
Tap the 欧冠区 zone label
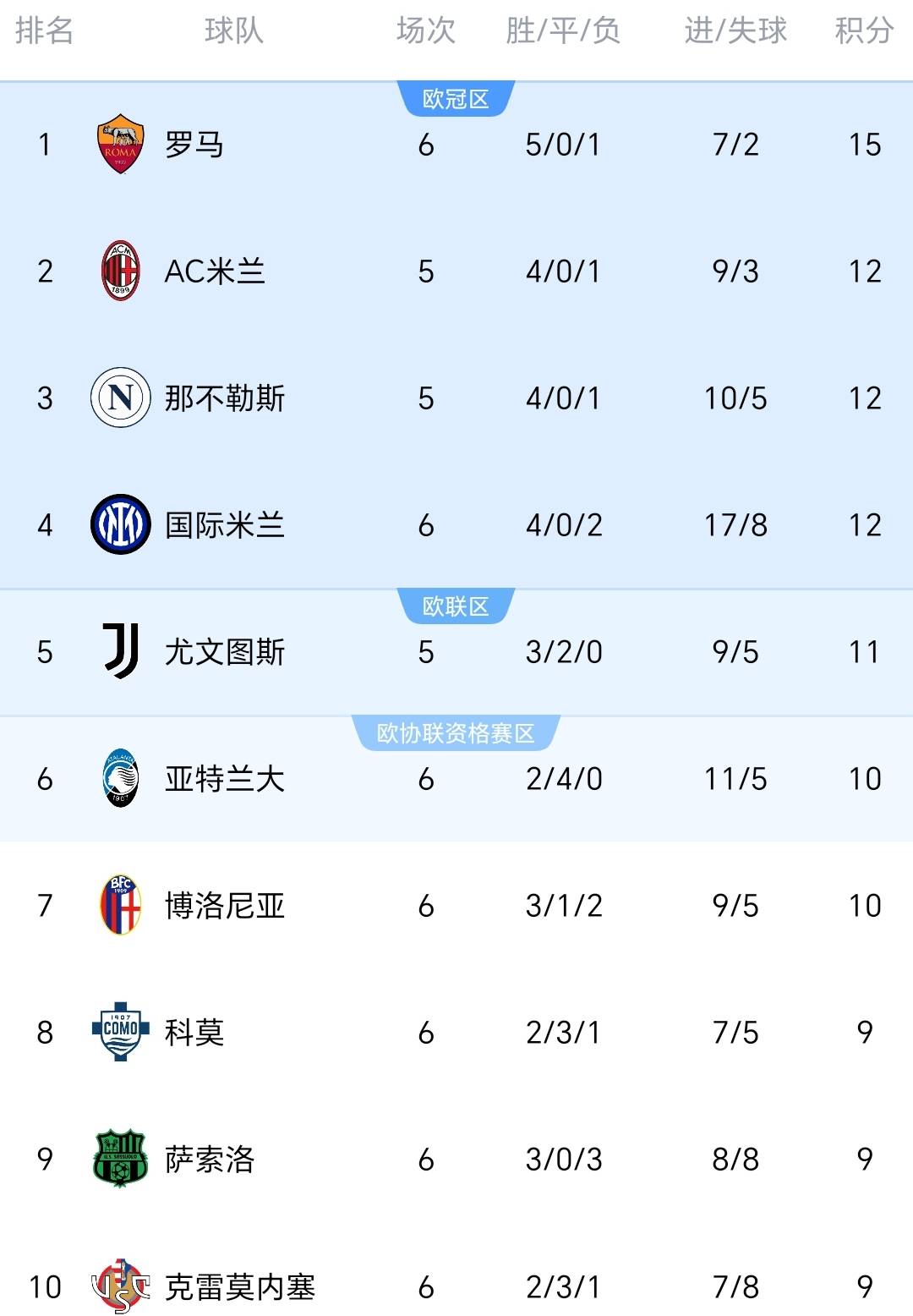pyautogui.click(x=456, y=99)
